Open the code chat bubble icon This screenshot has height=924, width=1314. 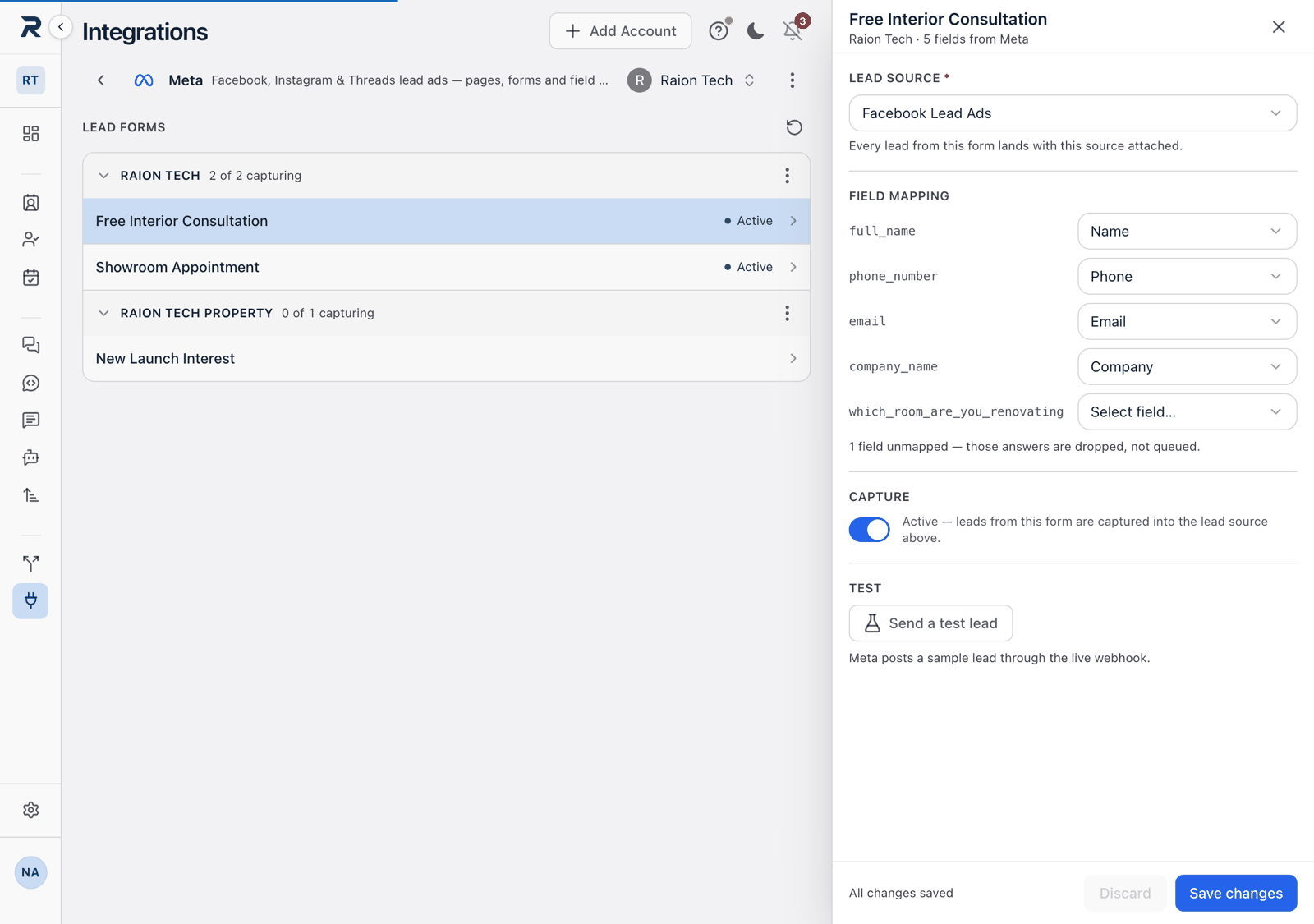click(x=30, y=383)
